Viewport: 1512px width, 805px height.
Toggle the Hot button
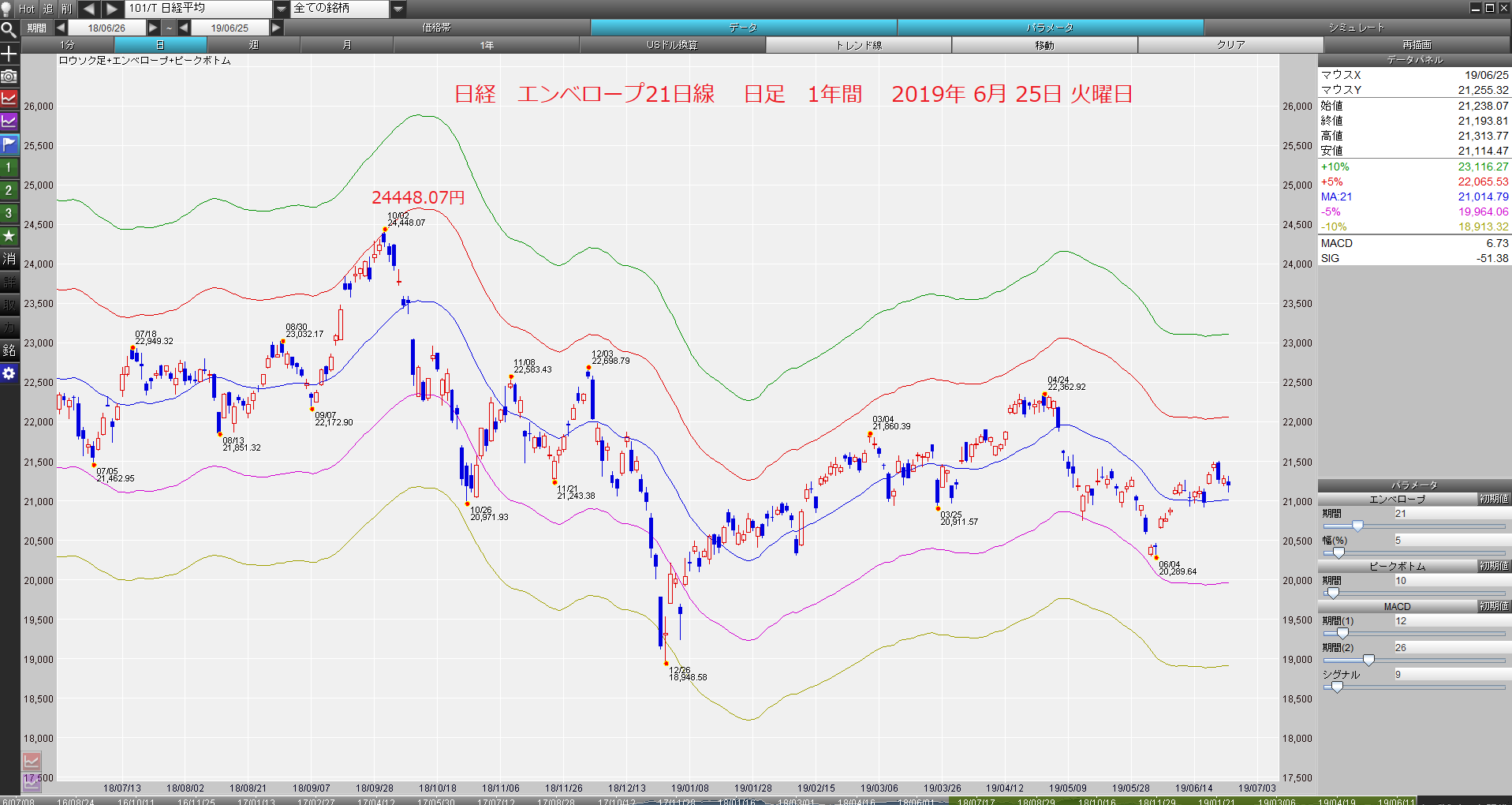coord(27,9)
